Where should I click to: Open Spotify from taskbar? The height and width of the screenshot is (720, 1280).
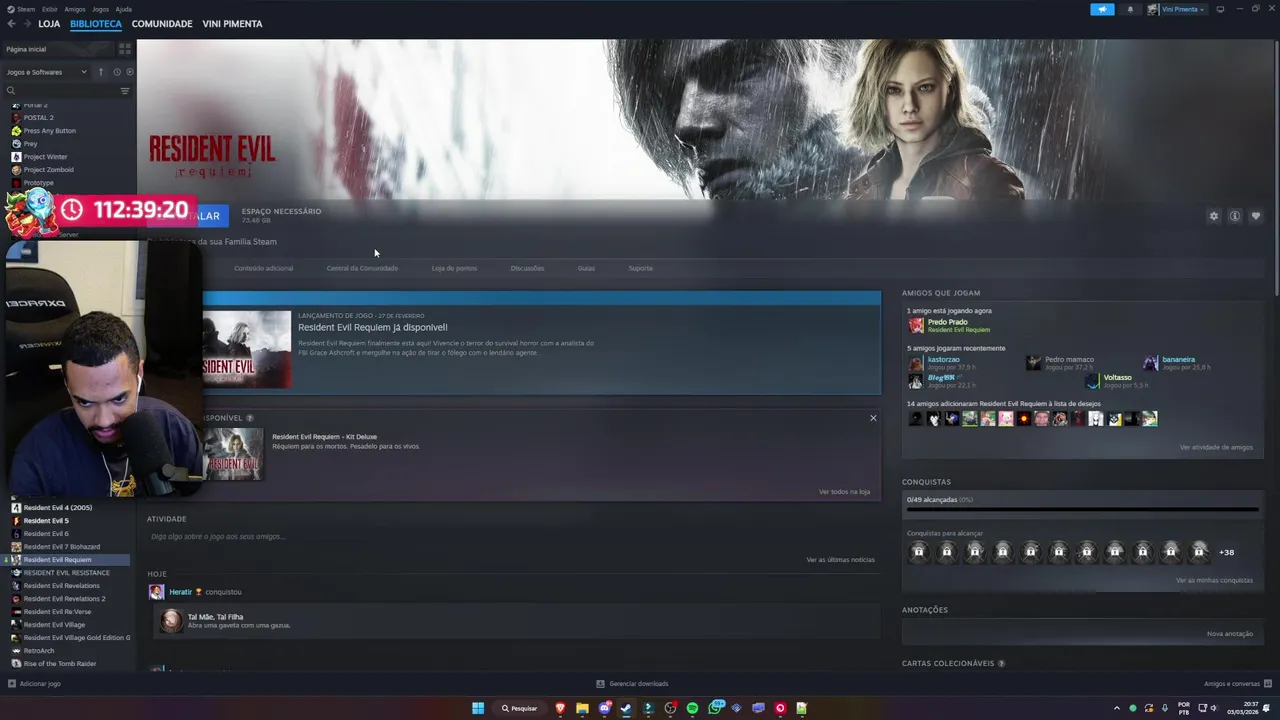pos(692,708)
